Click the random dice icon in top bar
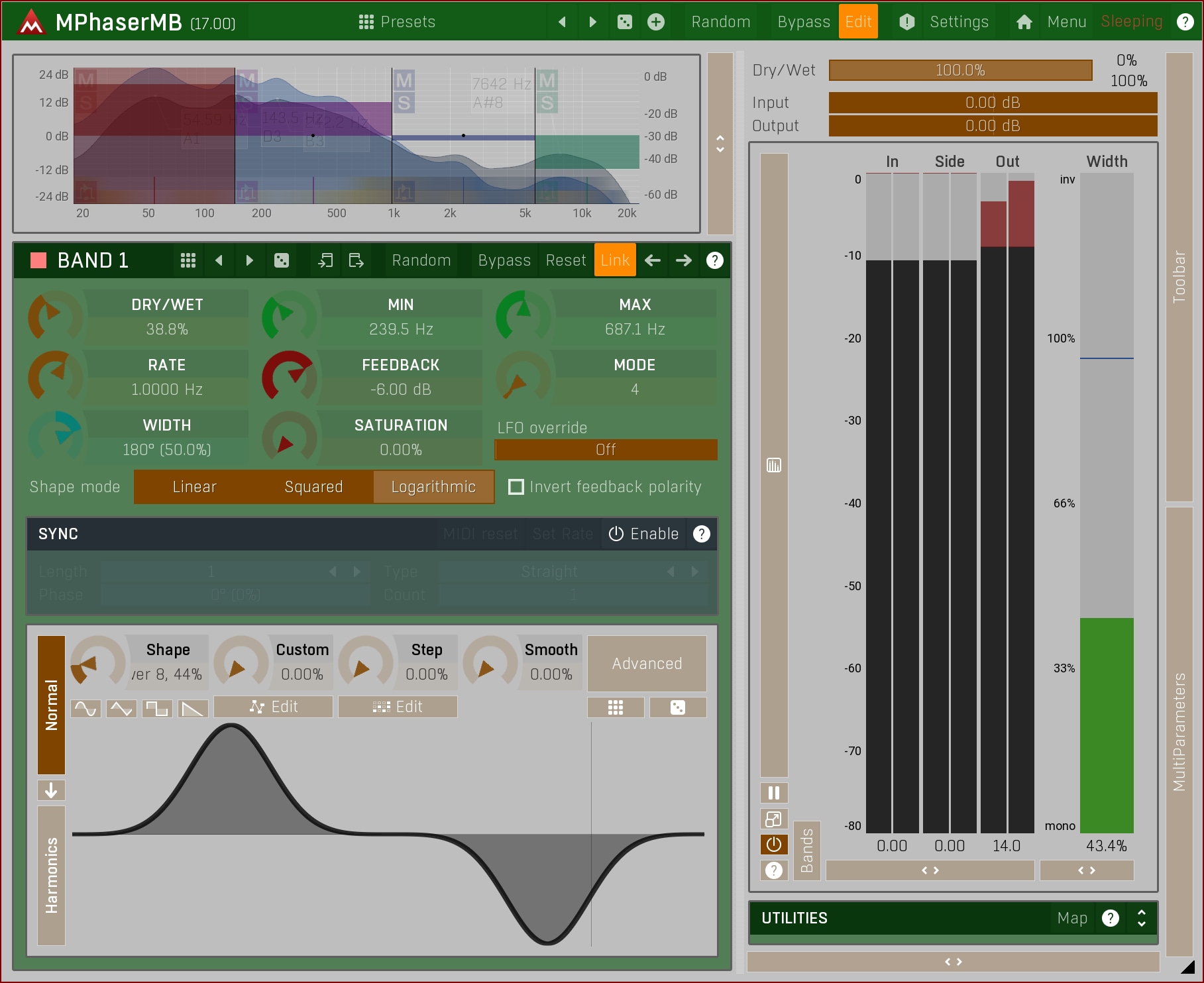 point(624,22)
